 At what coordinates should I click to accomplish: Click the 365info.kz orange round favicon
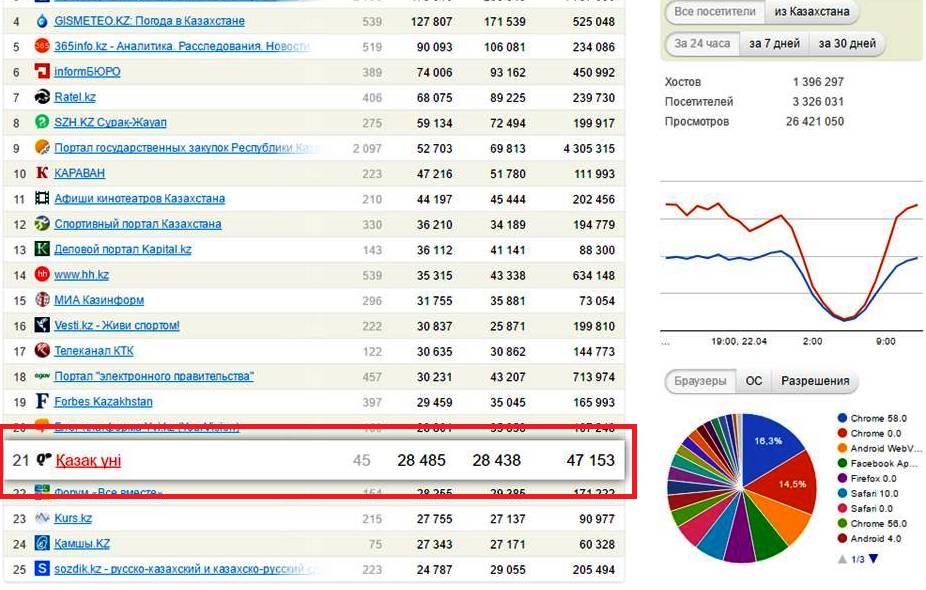coord(42,46)
